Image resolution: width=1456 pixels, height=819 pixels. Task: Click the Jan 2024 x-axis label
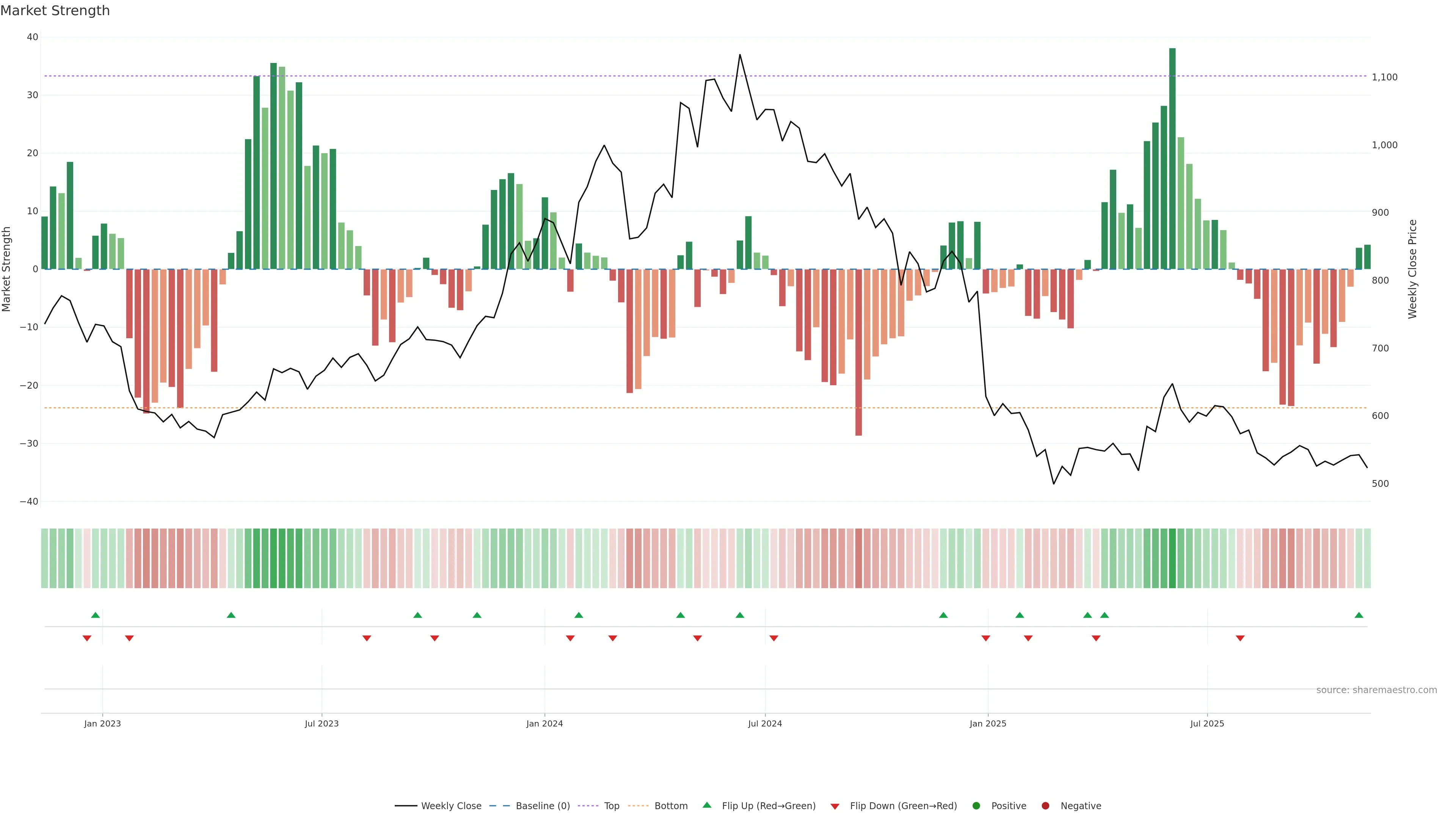(x=544, y=723)
